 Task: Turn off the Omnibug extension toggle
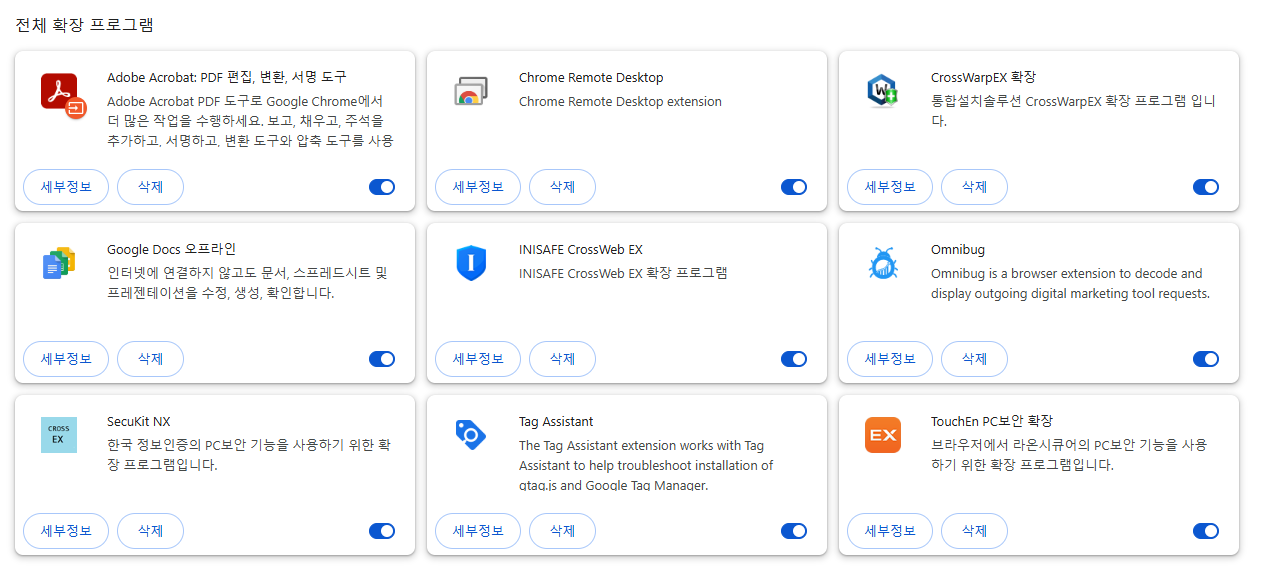[1206, 359]
